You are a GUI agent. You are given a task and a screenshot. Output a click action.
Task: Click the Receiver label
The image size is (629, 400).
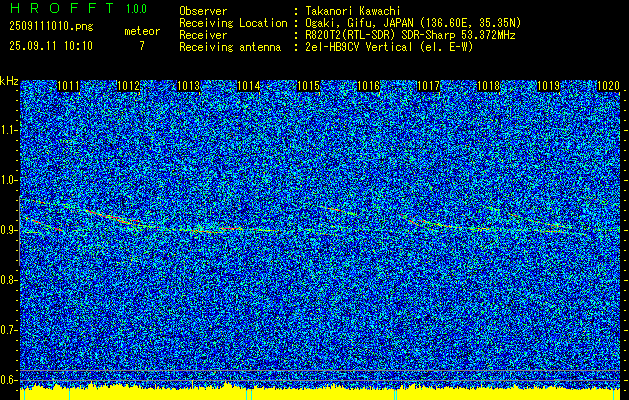pos(203,35)
